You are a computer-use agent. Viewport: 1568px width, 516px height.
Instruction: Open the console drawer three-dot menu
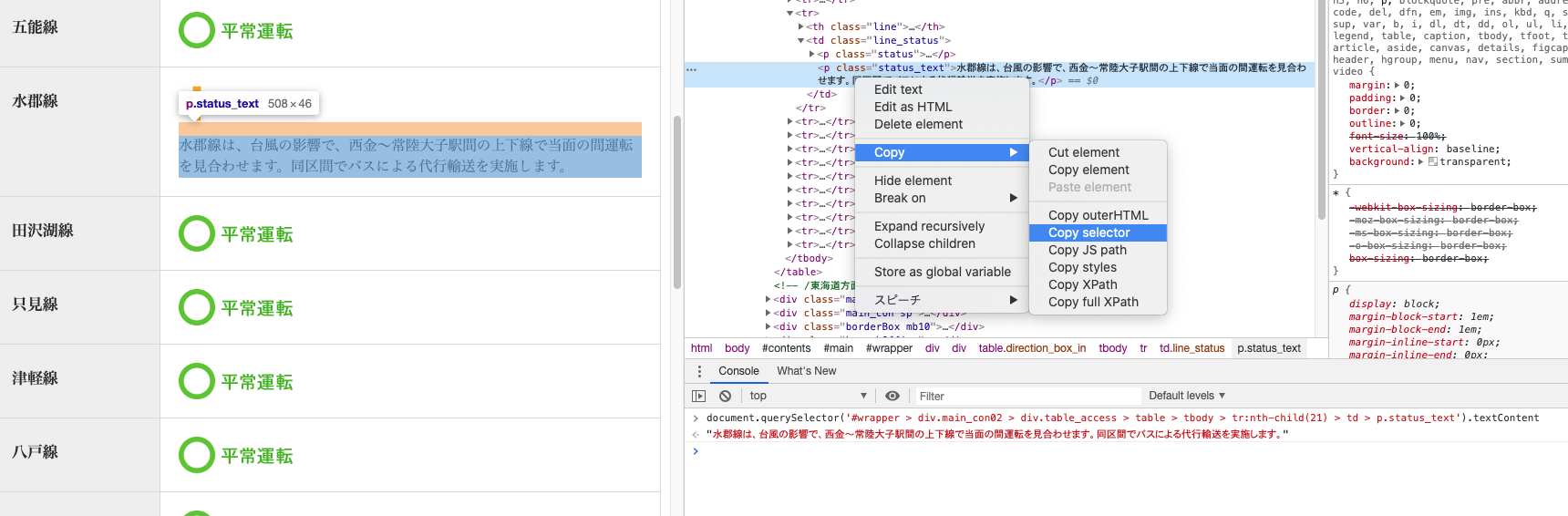point(699,371)
